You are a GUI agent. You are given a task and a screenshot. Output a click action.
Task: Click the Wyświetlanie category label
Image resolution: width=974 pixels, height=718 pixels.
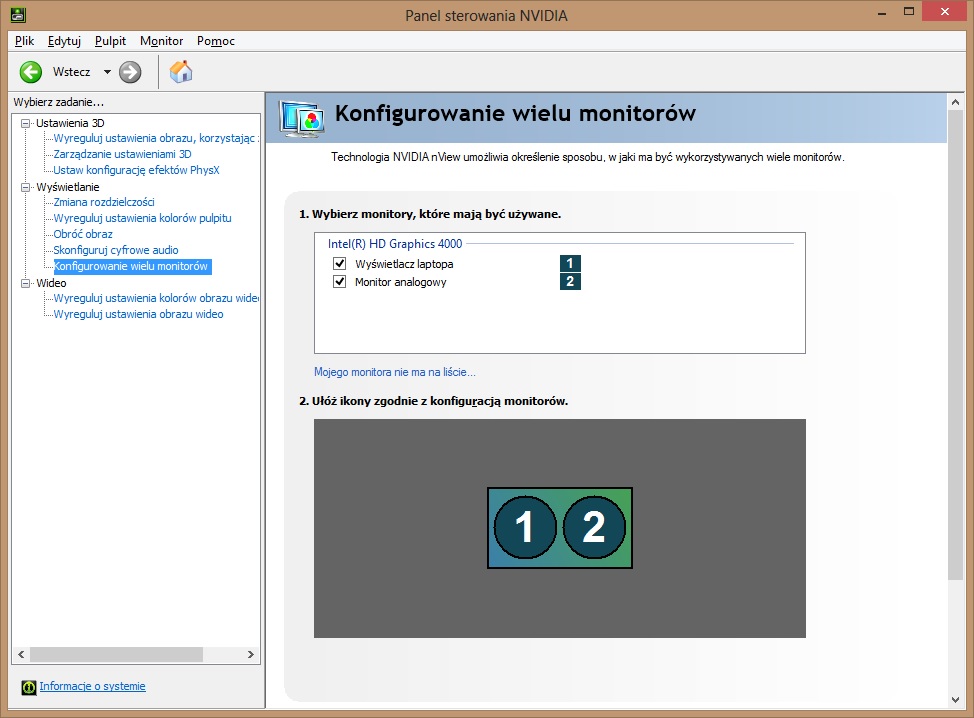point(68,187)
